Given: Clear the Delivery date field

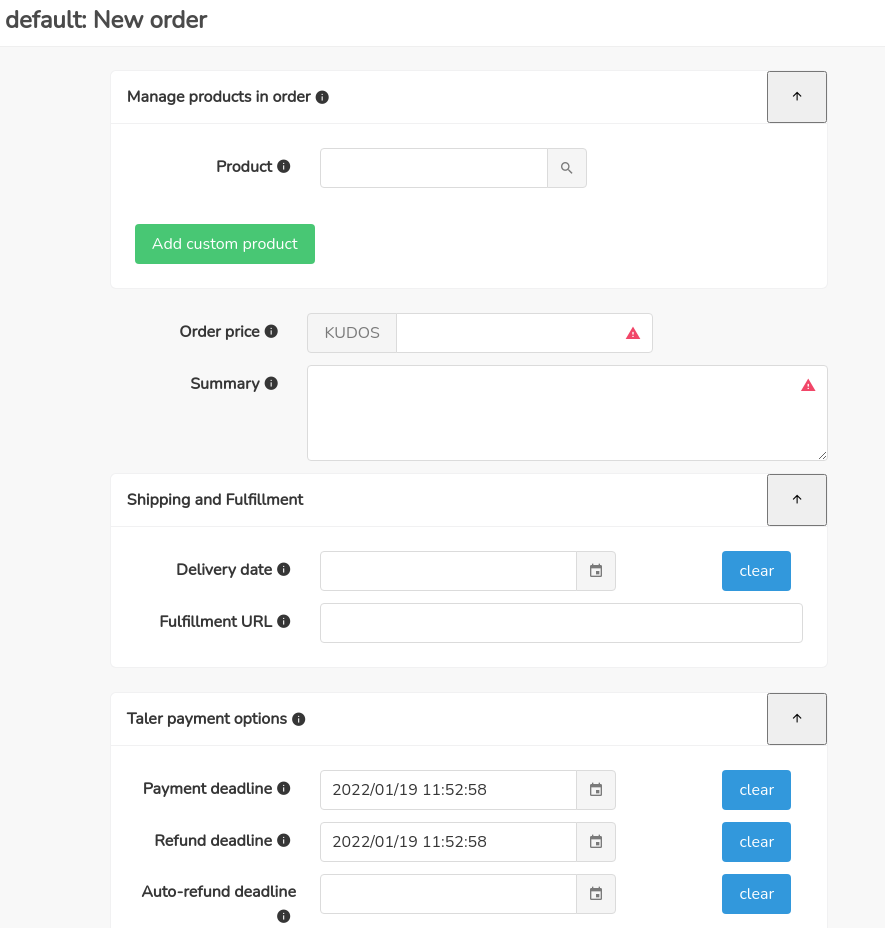Looking at the screenshot, I should tap(756, 571).
